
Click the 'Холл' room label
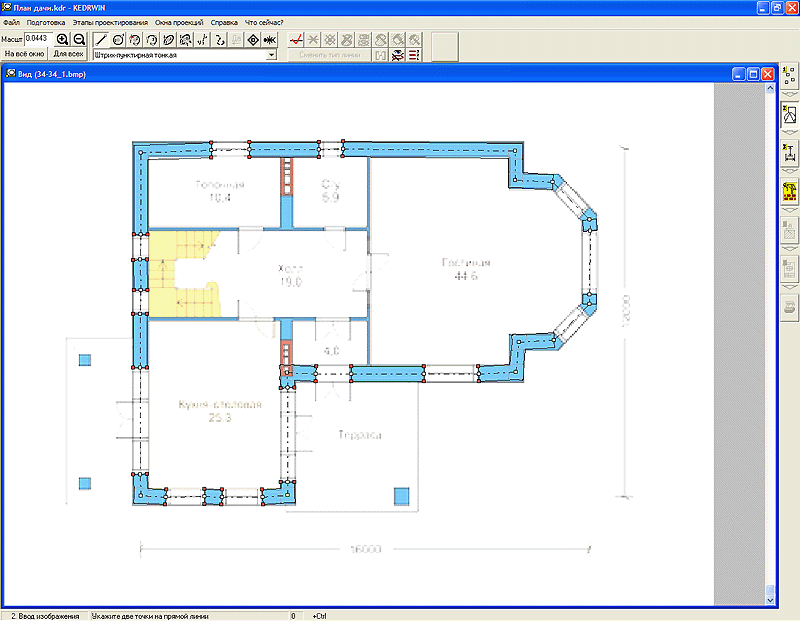pos(291,268)
